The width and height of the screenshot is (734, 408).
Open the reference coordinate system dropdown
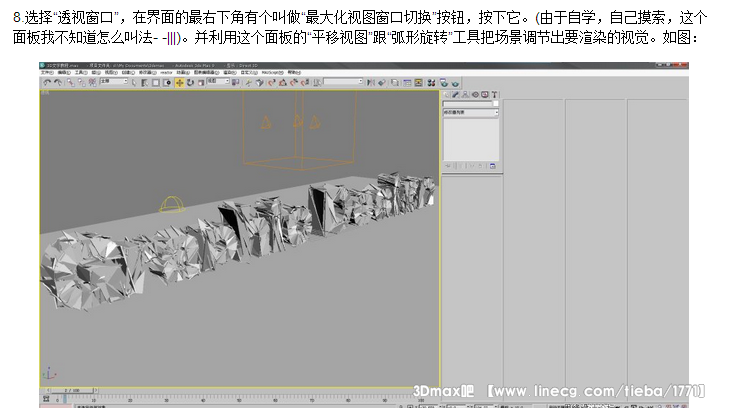218,81
